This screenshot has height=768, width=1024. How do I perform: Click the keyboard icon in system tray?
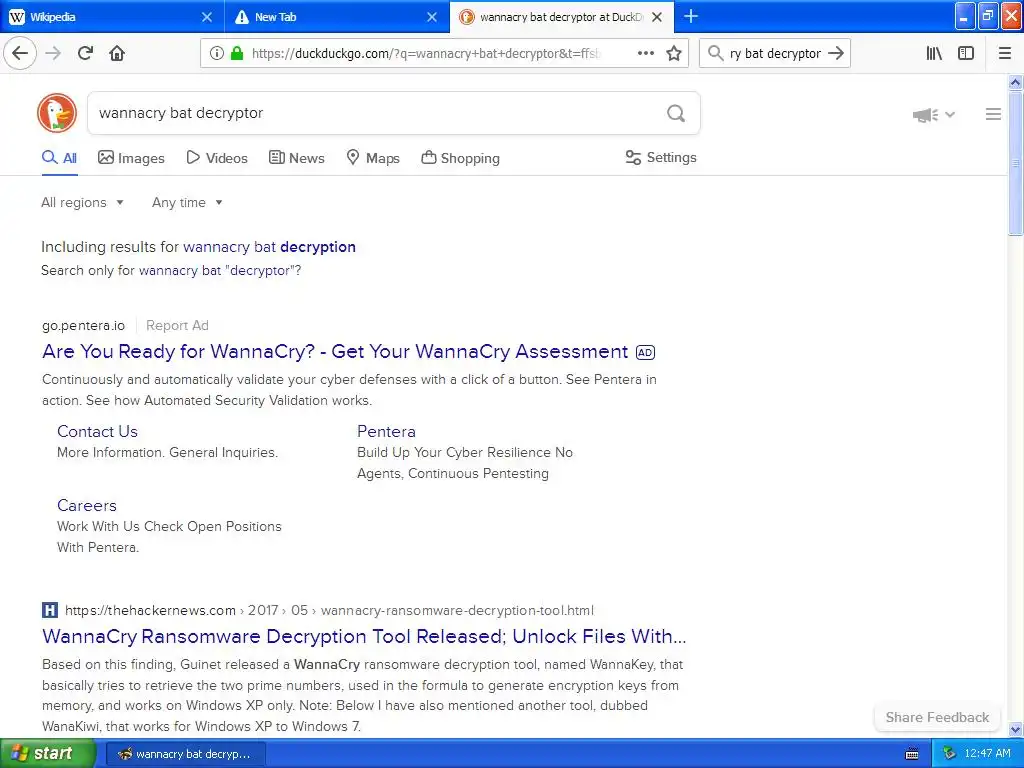[x=912, y=754]
